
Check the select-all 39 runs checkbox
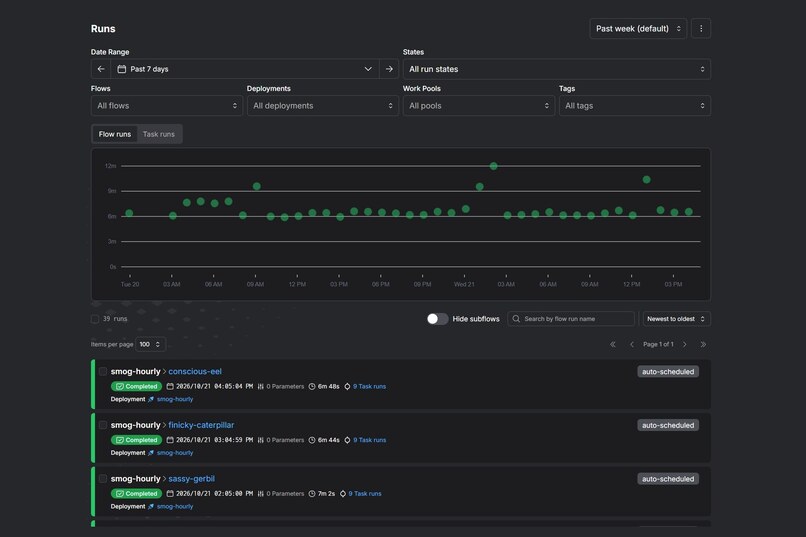click(x=95, y=319)
